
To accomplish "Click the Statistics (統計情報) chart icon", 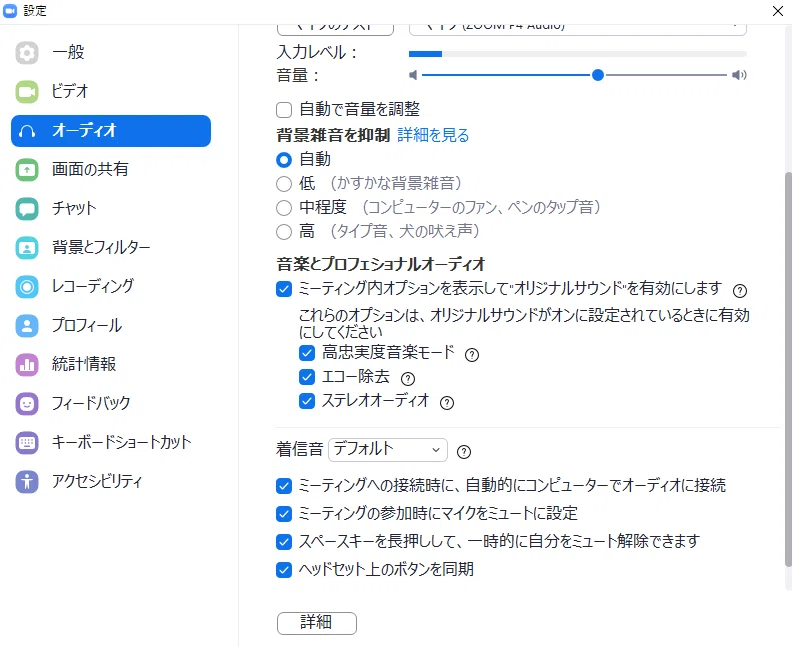I will [27, 364].
